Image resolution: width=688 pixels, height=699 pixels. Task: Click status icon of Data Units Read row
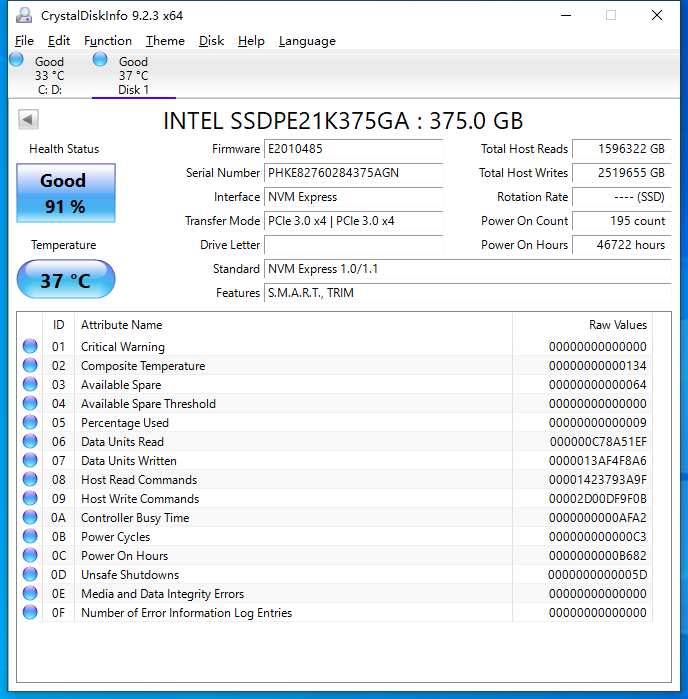[x=30, y=441]
